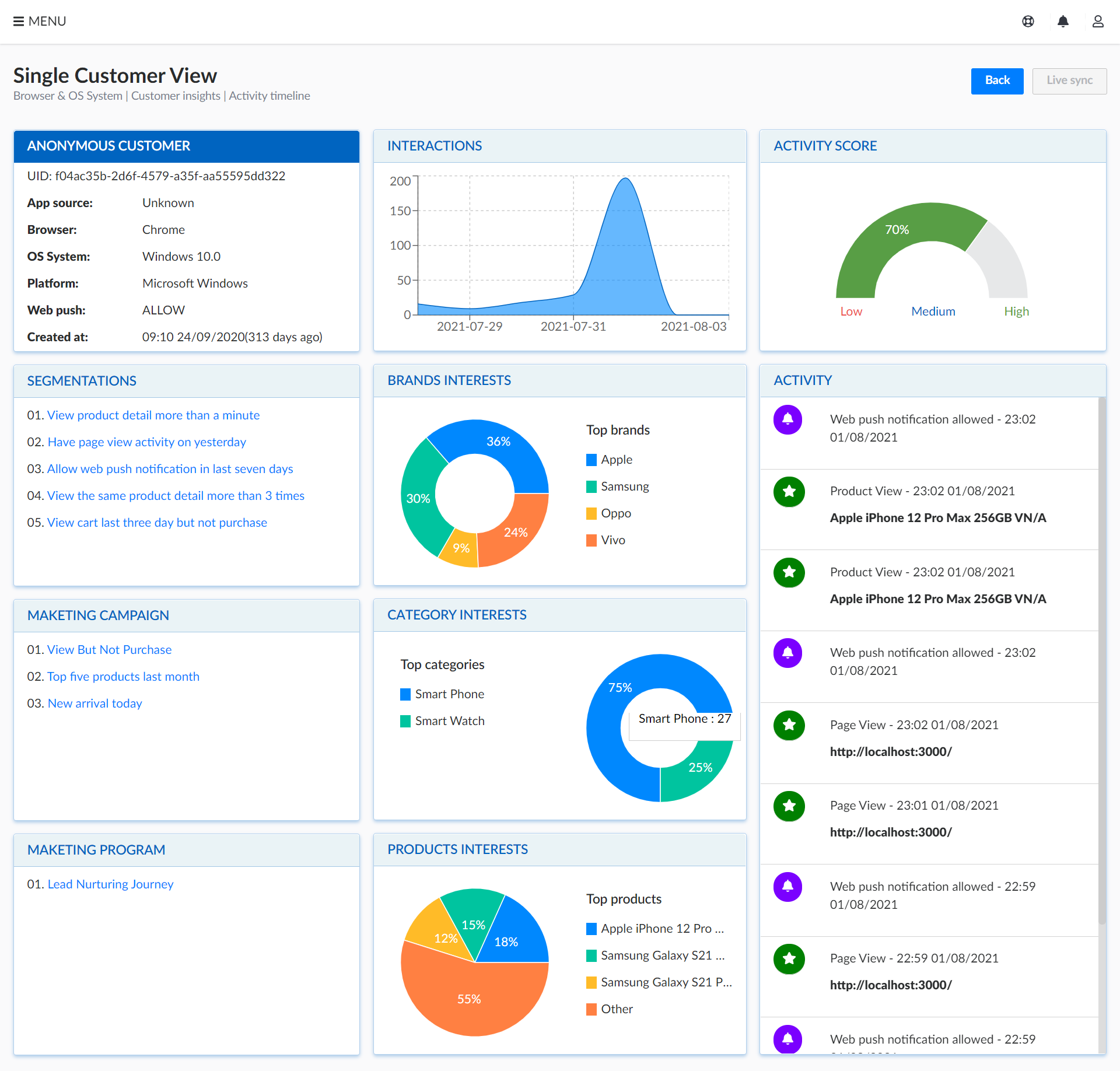
Task: Open the user profile icon
Action: coord(1098,22)
